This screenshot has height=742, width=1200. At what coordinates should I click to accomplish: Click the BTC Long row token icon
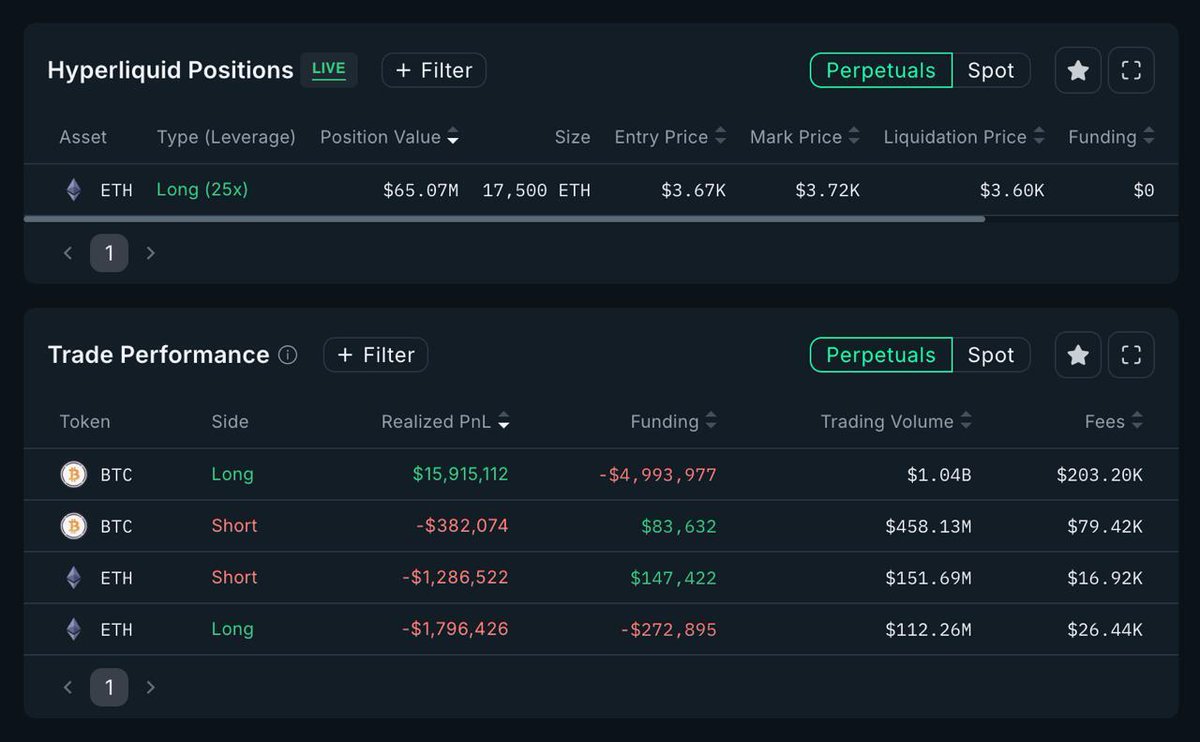tap(74, 474)
